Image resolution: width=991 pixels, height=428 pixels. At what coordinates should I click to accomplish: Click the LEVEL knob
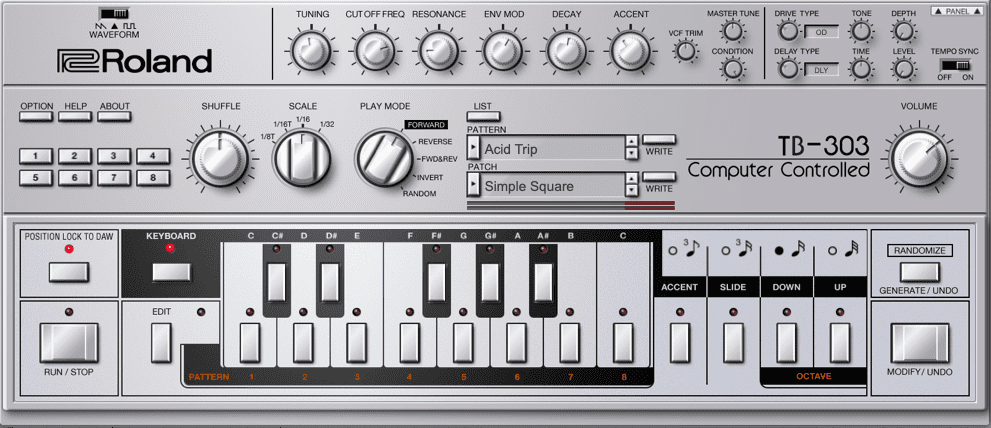pyautogui.click(x=904, y=68)
